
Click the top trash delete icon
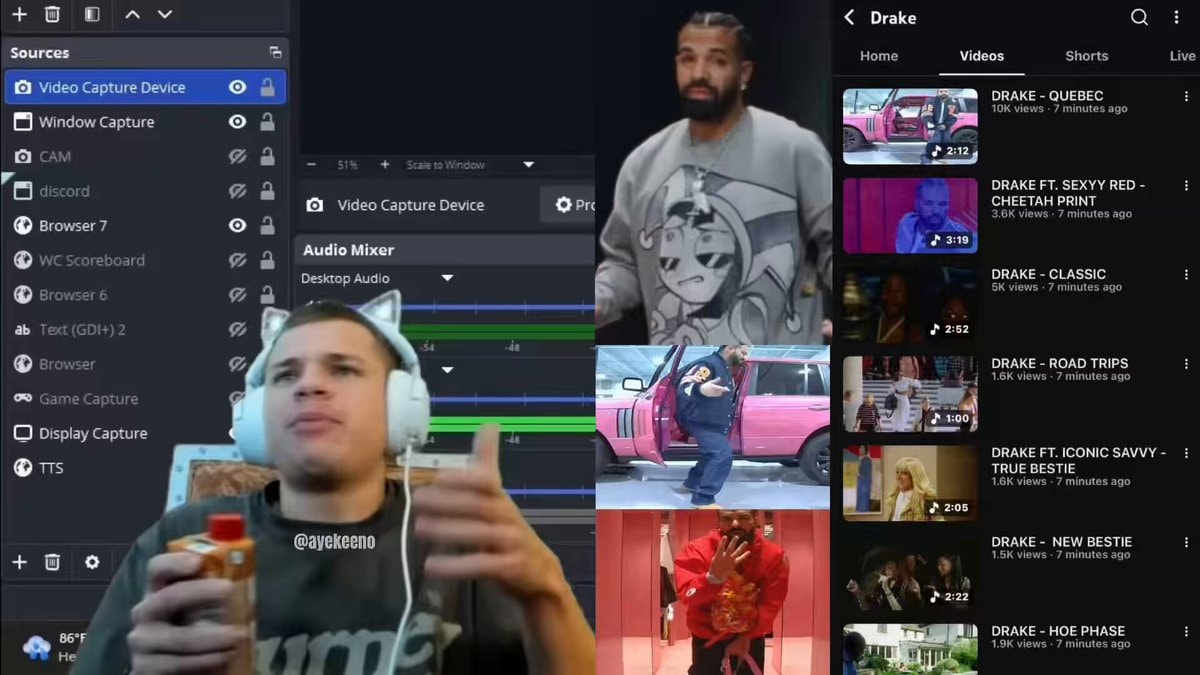[53, 15]
